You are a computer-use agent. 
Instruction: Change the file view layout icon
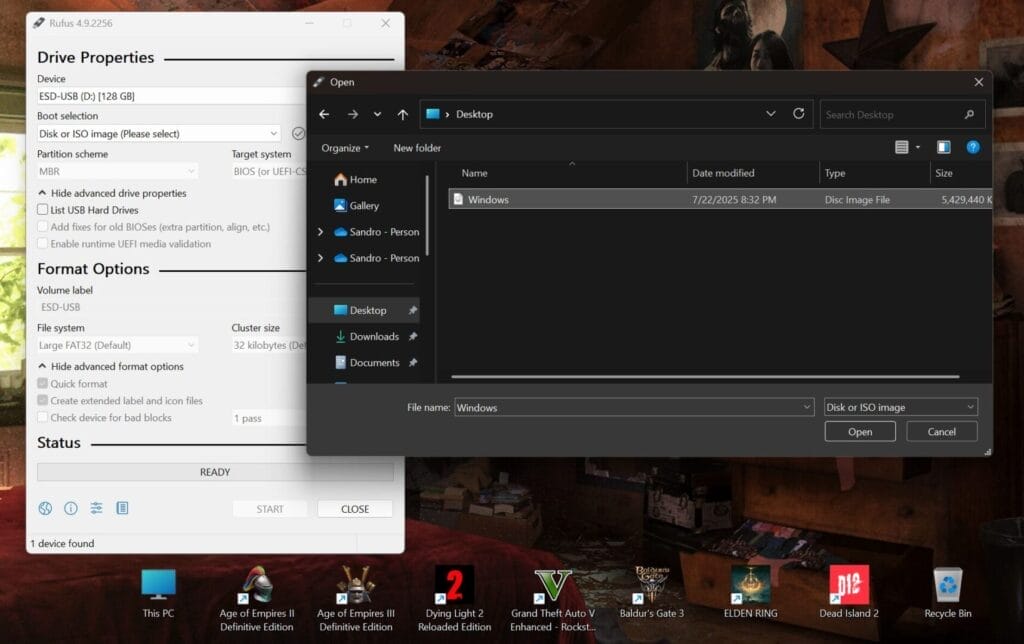coord(901,147)
